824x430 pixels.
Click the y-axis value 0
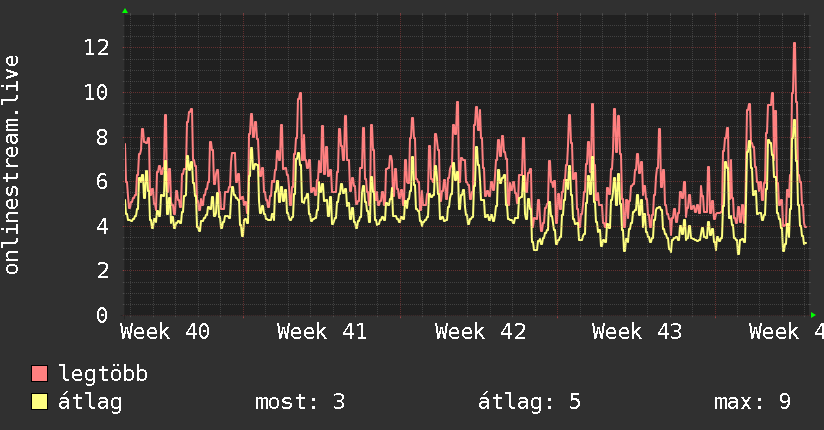[102, 315]
